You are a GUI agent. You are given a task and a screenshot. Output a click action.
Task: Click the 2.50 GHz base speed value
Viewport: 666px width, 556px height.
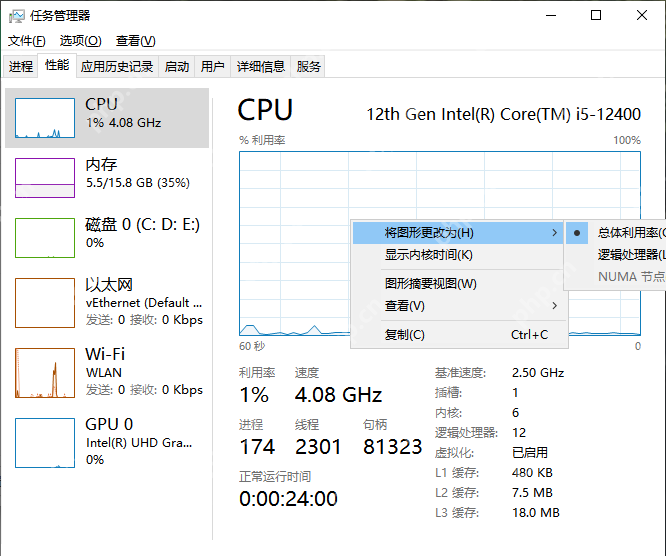(538, 373)
